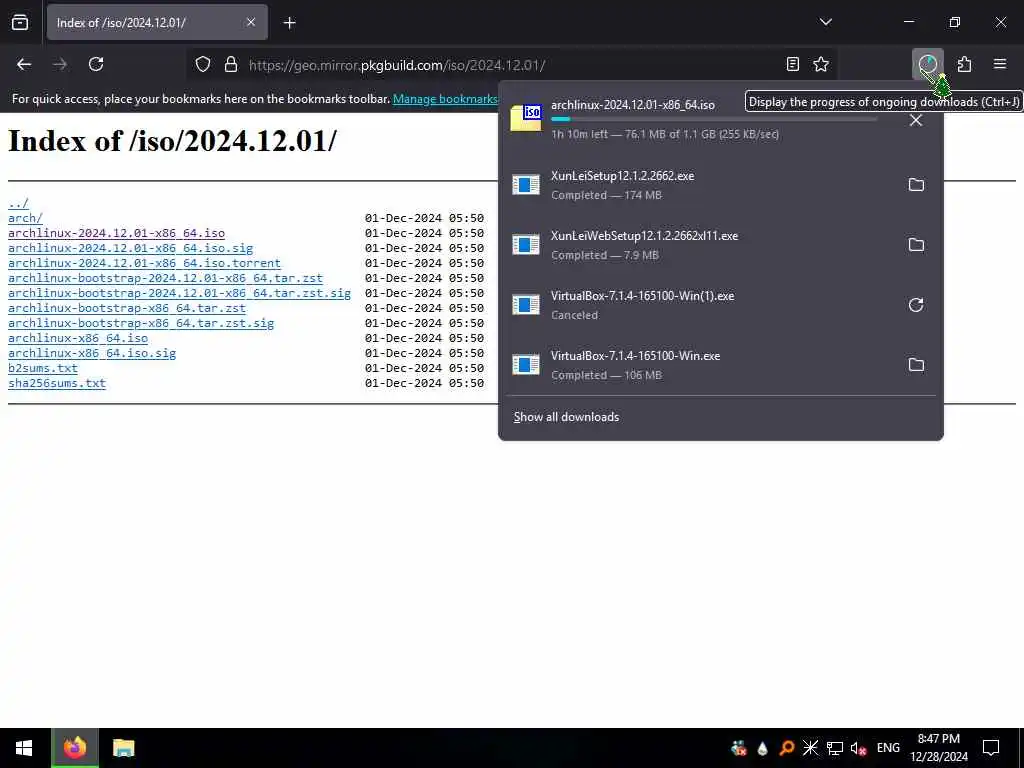
Task: Click VirtualBox-7.1.4-165100-Win.exe file icon
Action: click(526, 365)
